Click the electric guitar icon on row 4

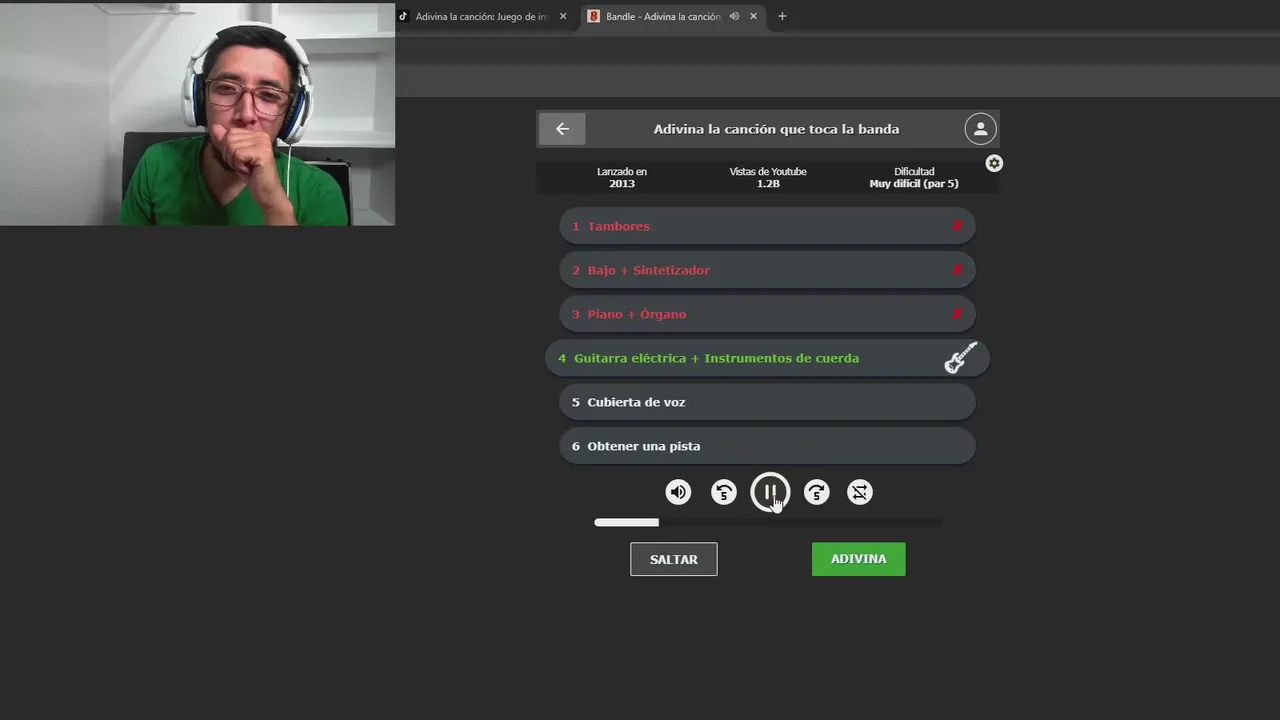[x=961, y=358]
